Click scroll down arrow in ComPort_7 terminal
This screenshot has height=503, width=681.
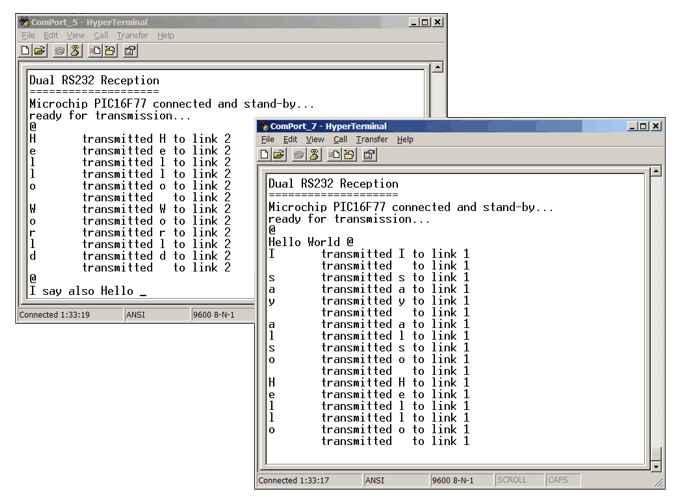[x=656, y=466]
